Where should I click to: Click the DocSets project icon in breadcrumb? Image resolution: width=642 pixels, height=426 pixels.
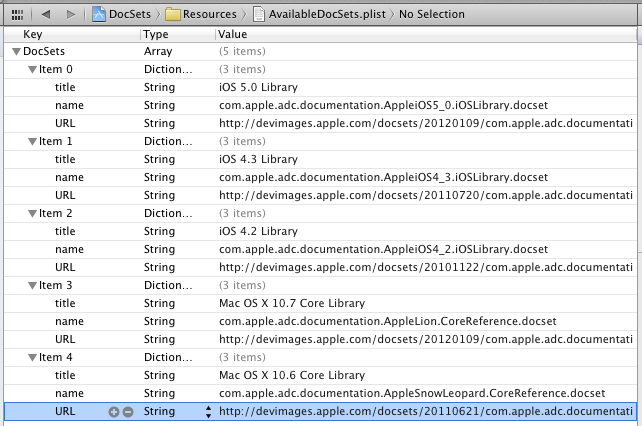pyautogui.click(x=100, y=14)
